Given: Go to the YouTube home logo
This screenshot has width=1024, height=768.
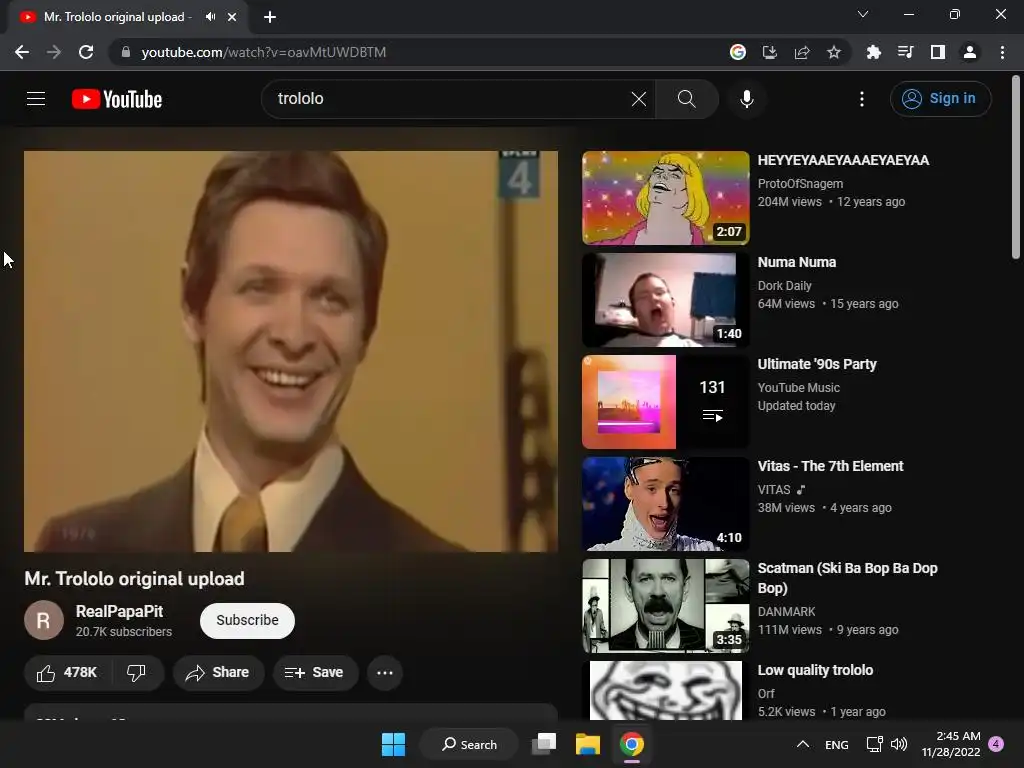Looking at the screenshot, I should (x=117, y=99).
